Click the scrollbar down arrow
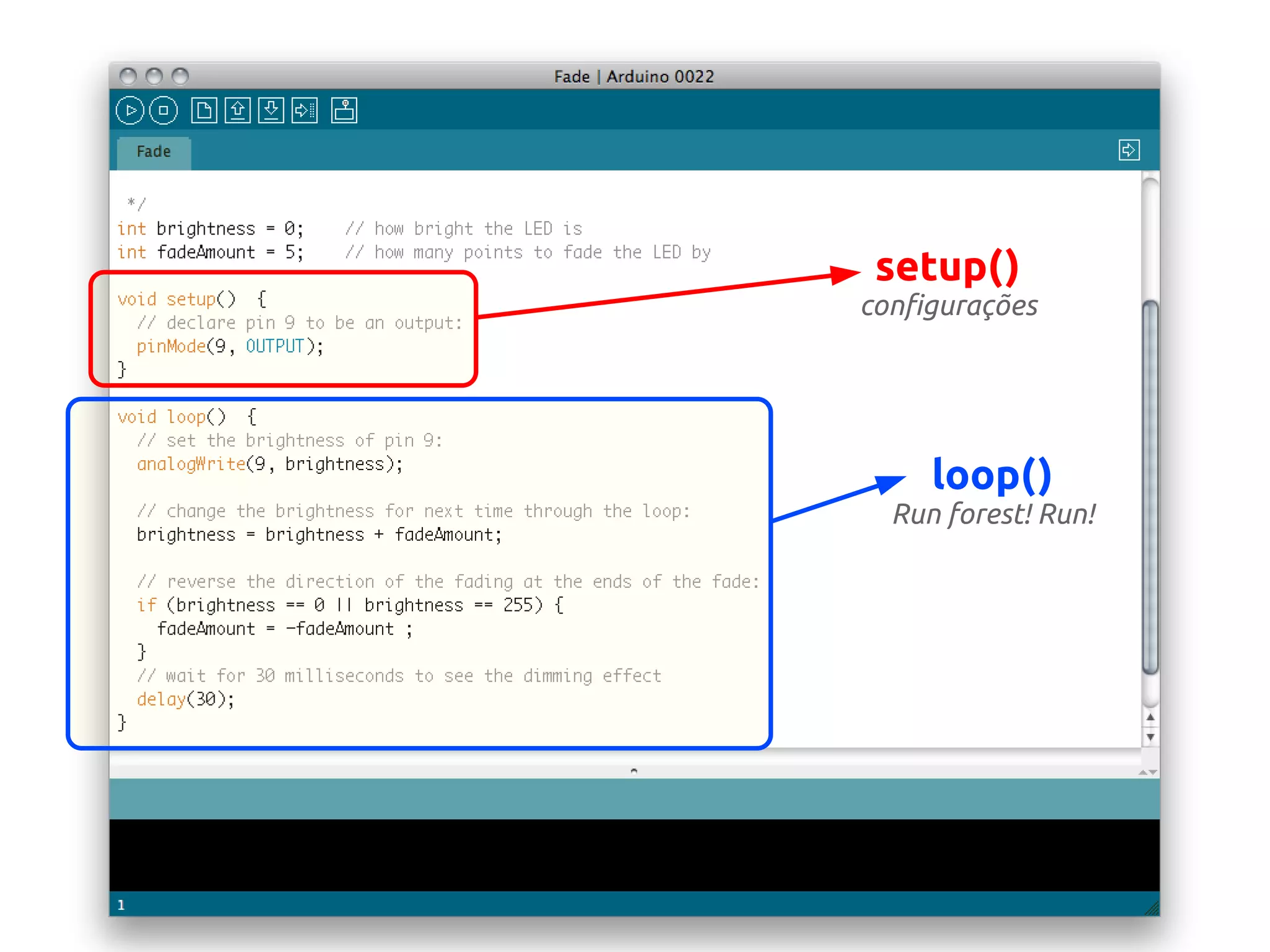The height and width of the screenshot is (952, 1270). 1150,737
